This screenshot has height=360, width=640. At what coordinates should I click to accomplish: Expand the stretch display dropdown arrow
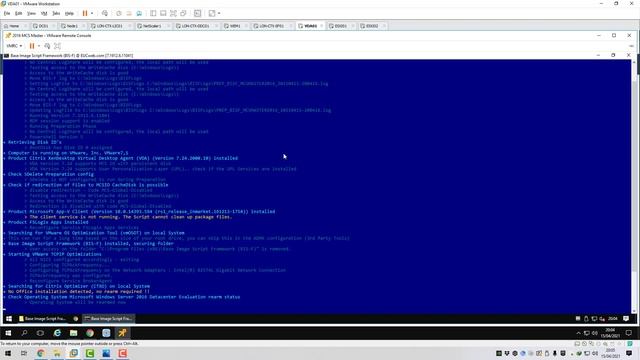(x=219, y=13)
